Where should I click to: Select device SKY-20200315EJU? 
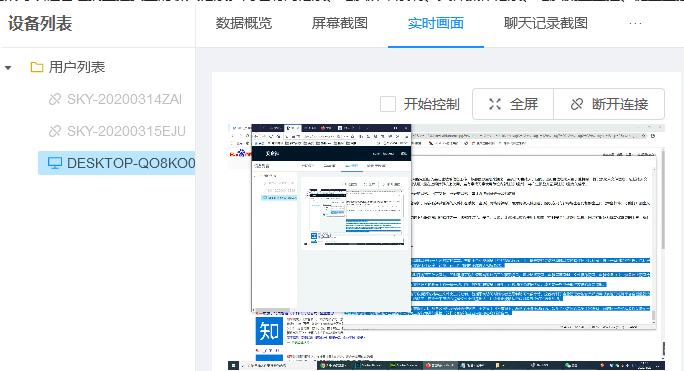[126, 131]
